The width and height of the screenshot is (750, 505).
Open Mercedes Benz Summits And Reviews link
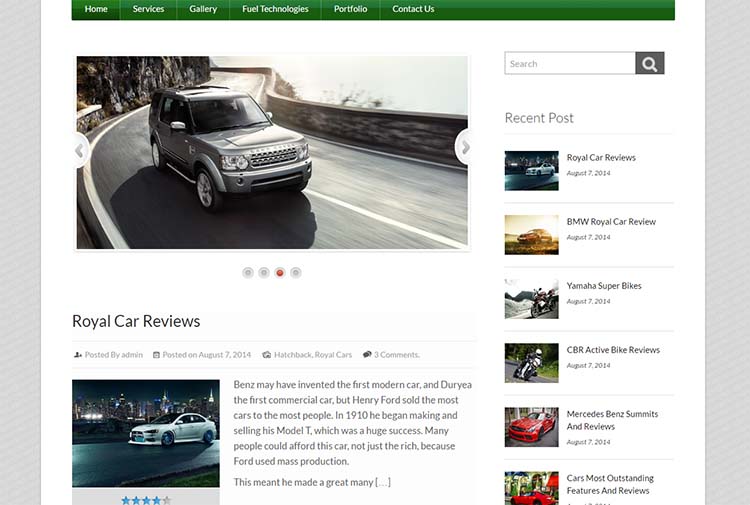coord(612,420)
